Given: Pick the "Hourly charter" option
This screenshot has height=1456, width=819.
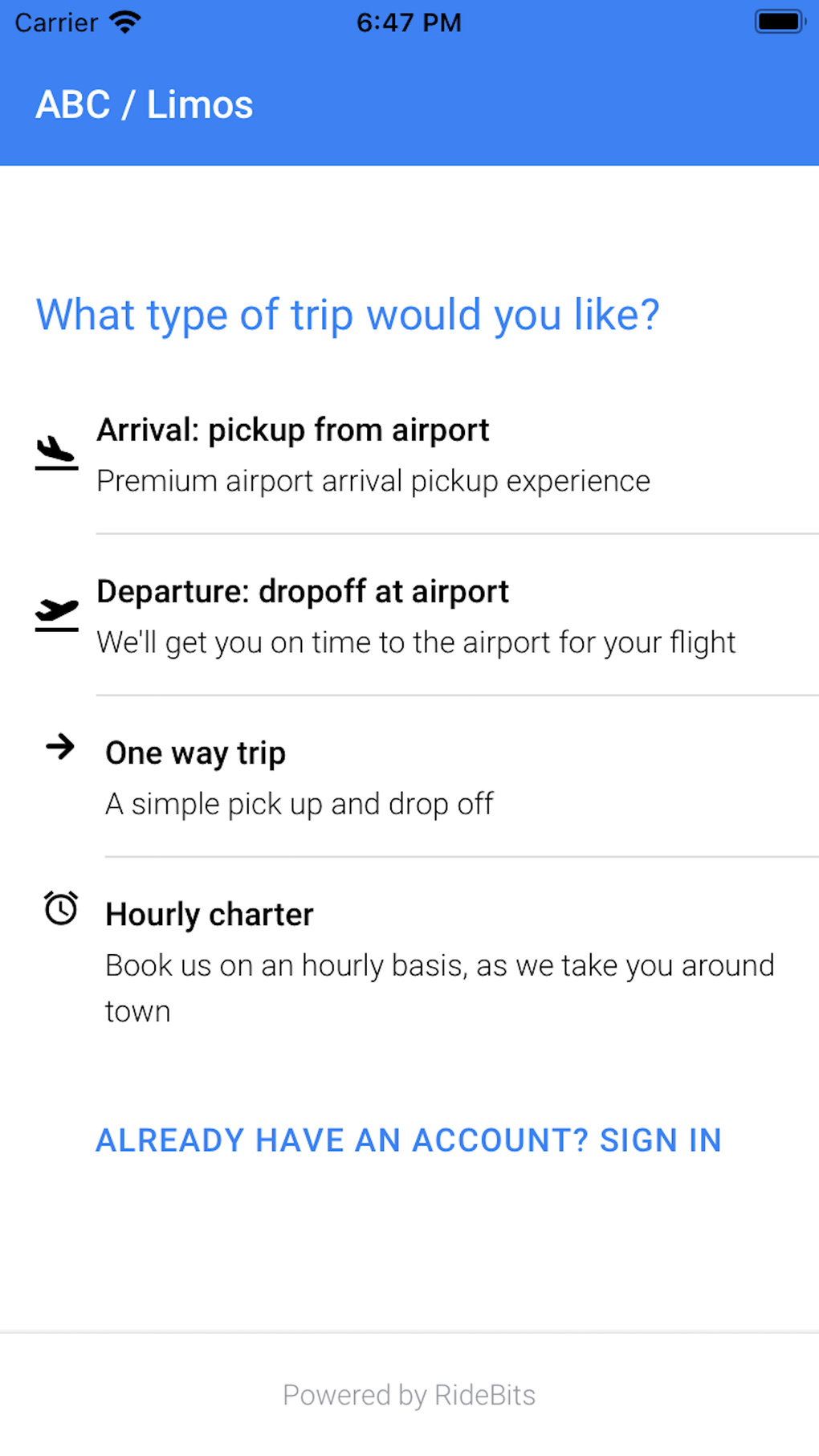Looking at the screenshot, I should point(209,915).
